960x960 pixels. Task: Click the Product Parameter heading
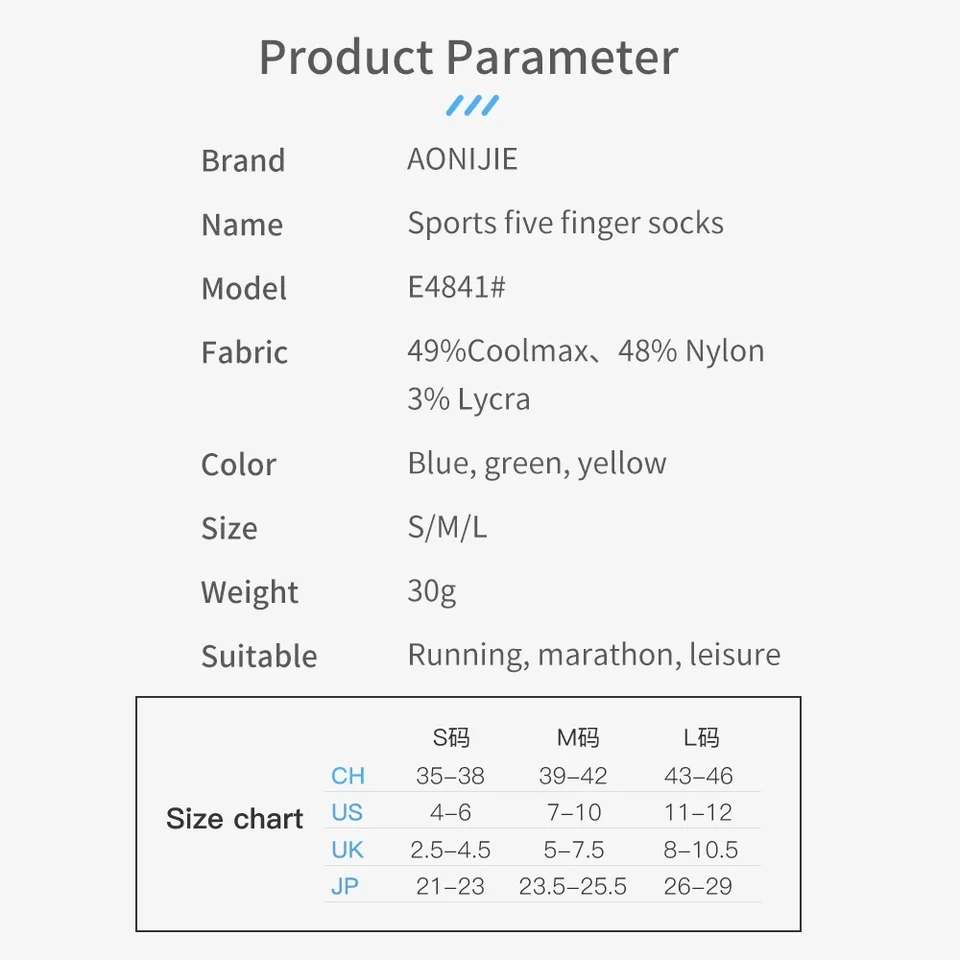pyautogui.click(x=468, y=58)
